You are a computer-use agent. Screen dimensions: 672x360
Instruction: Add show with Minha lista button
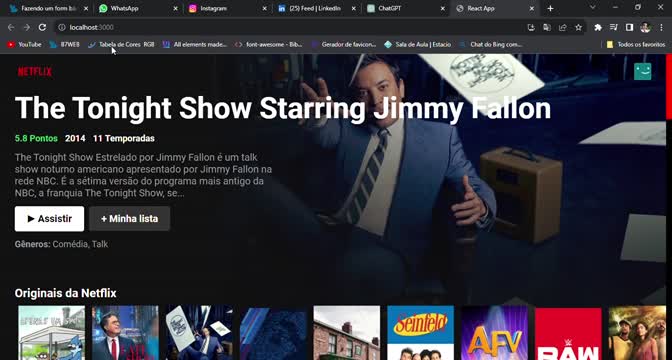(x=129, y=219)
